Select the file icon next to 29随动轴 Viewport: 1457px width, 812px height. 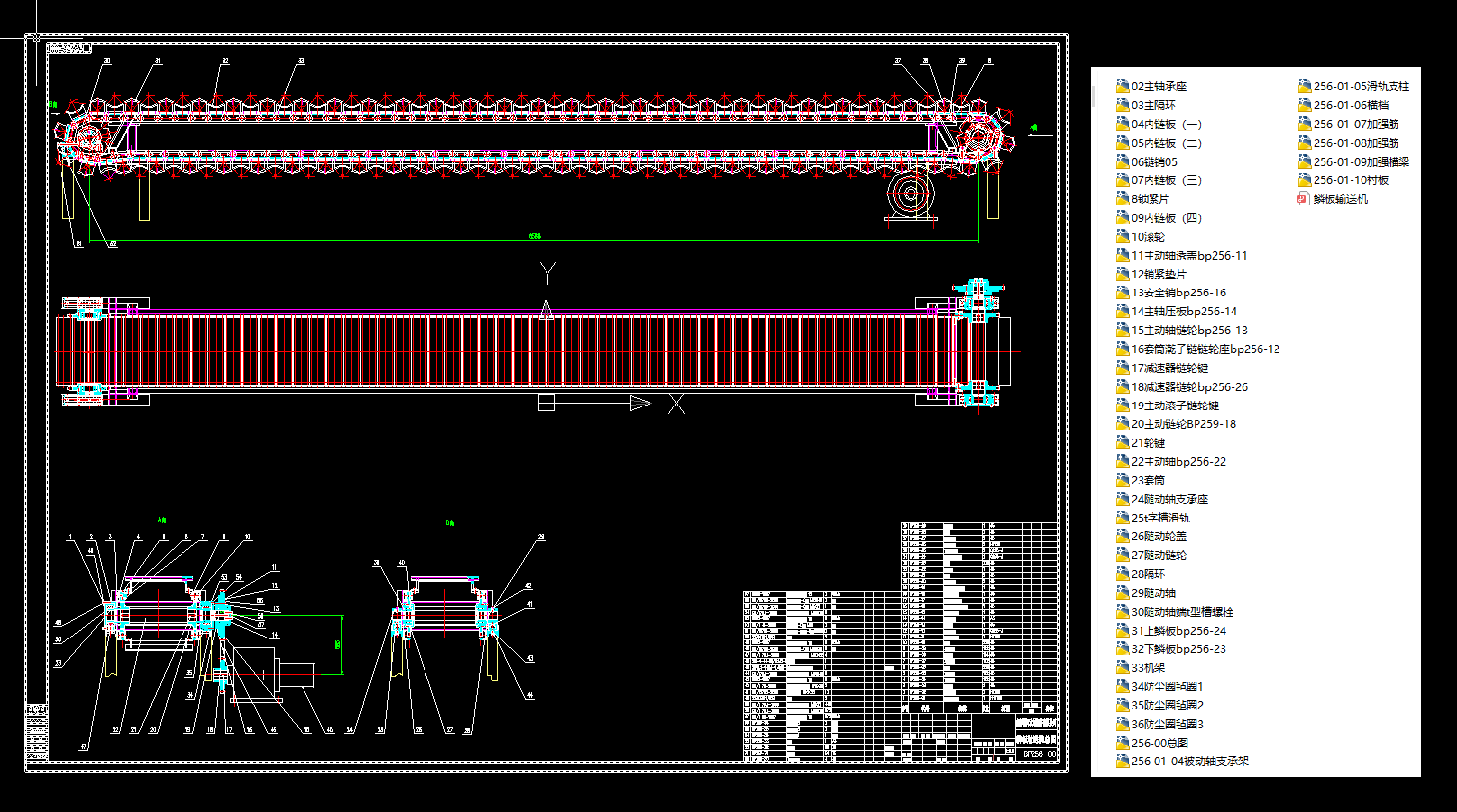coord(1122,593)
